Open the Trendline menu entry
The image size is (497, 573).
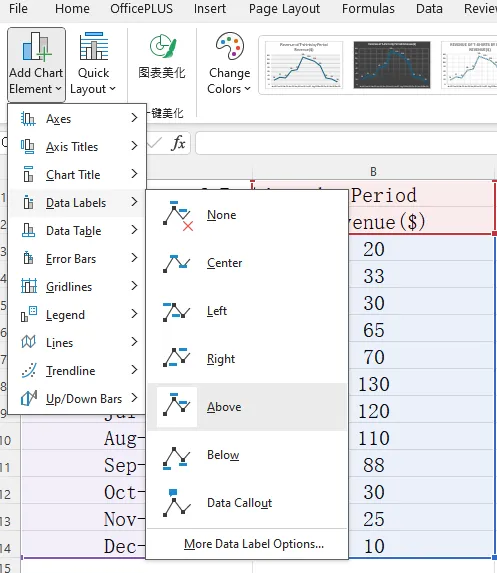tap(77, 371)
